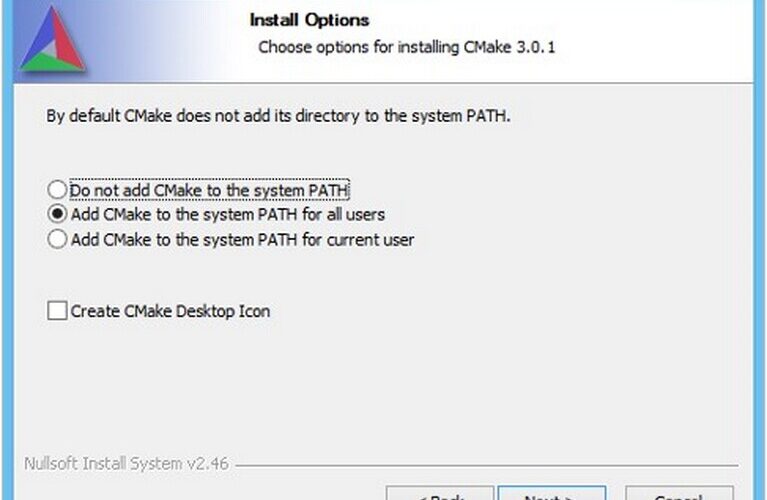The image size is (767, 500).
Task: Click the CMake triangle logo
Action: [53, 39]
